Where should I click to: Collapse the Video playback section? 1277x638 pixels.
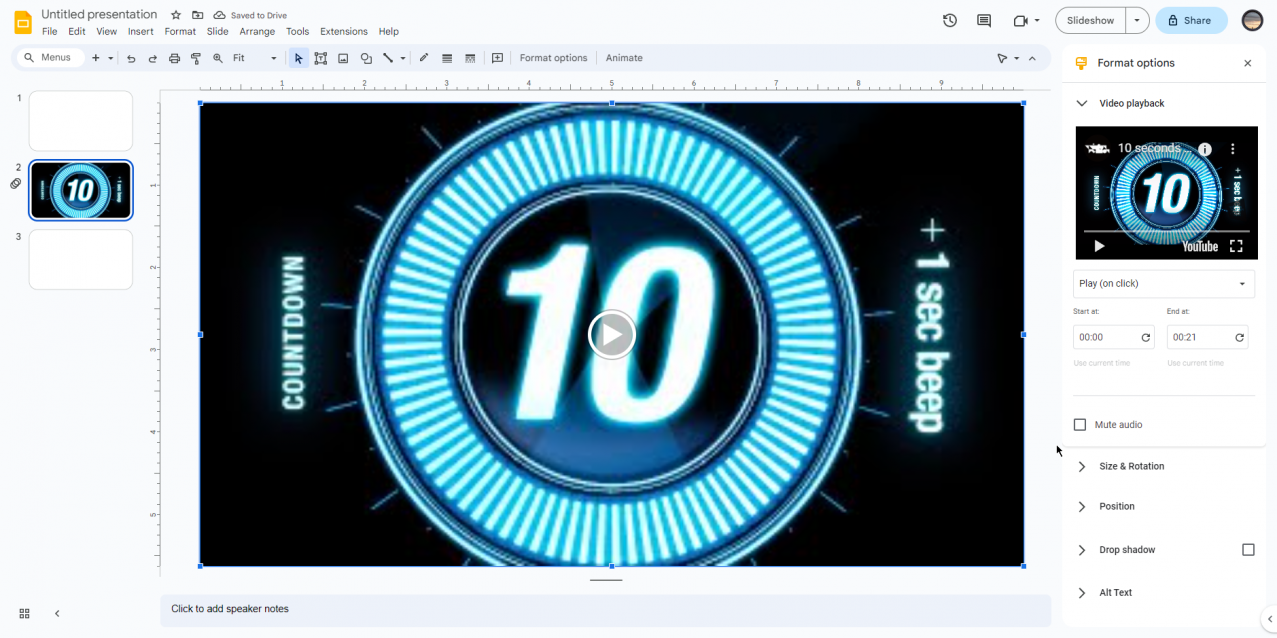pos(1081,103)
